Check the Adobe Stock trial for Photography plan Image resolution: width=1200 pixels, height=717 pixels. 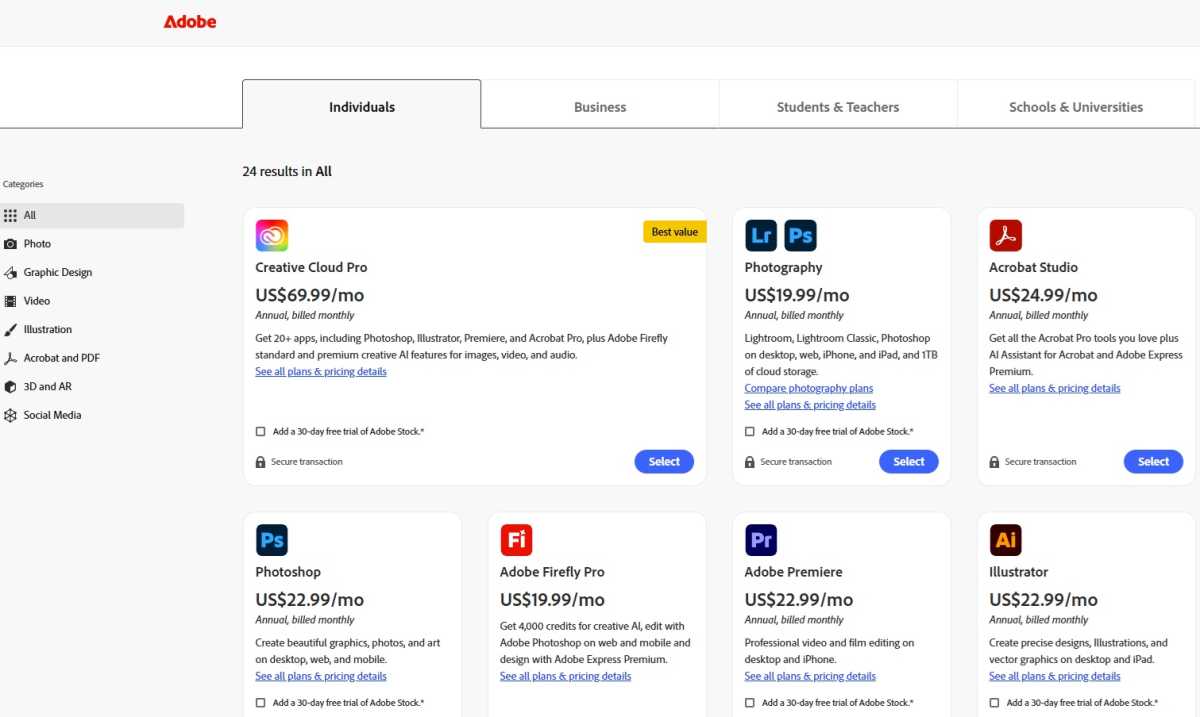749,431
